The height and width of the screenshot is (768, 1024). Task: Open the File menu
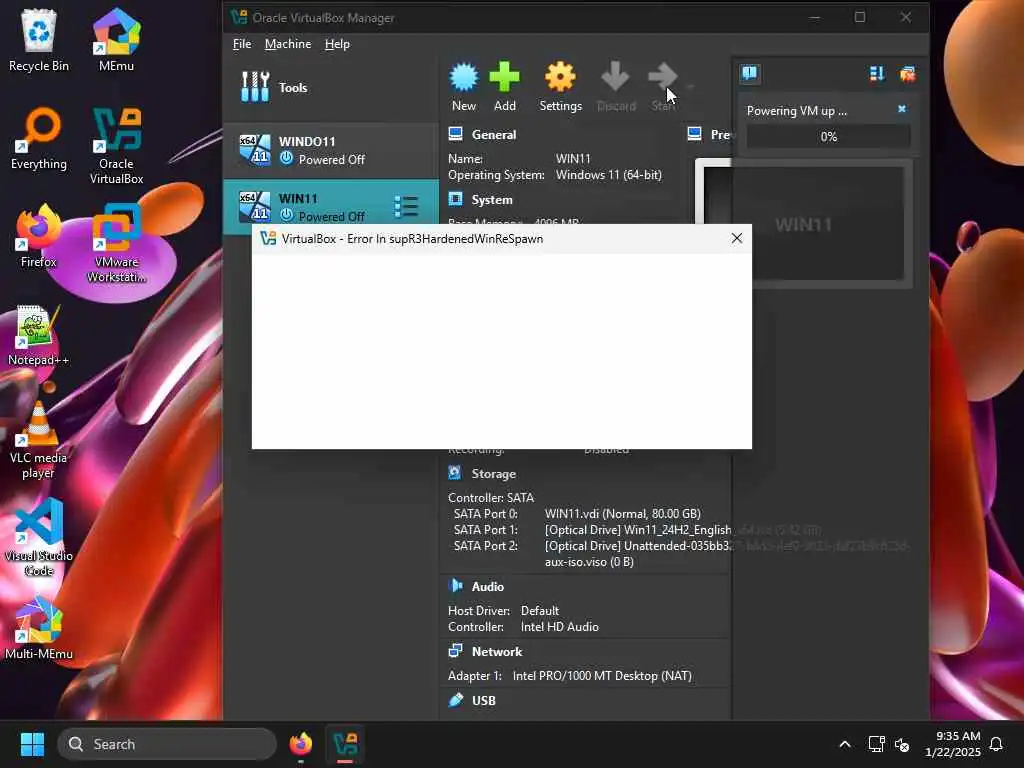pos(242,44)
